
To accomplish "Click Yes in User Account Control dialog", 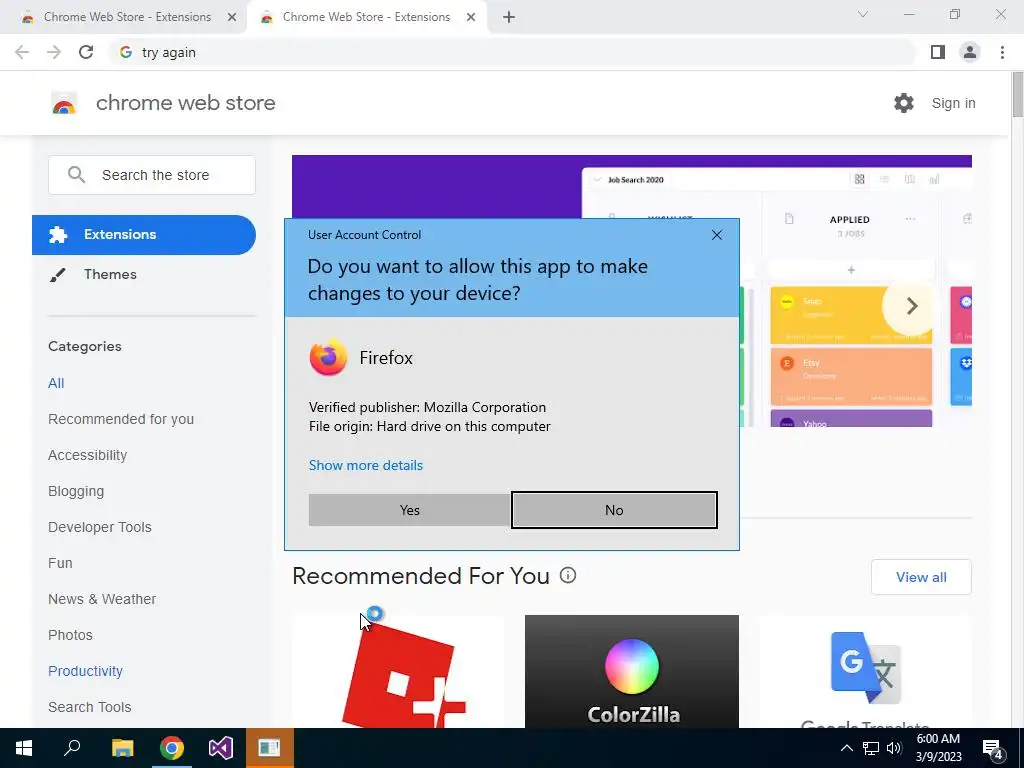I will tap(409, 510).
